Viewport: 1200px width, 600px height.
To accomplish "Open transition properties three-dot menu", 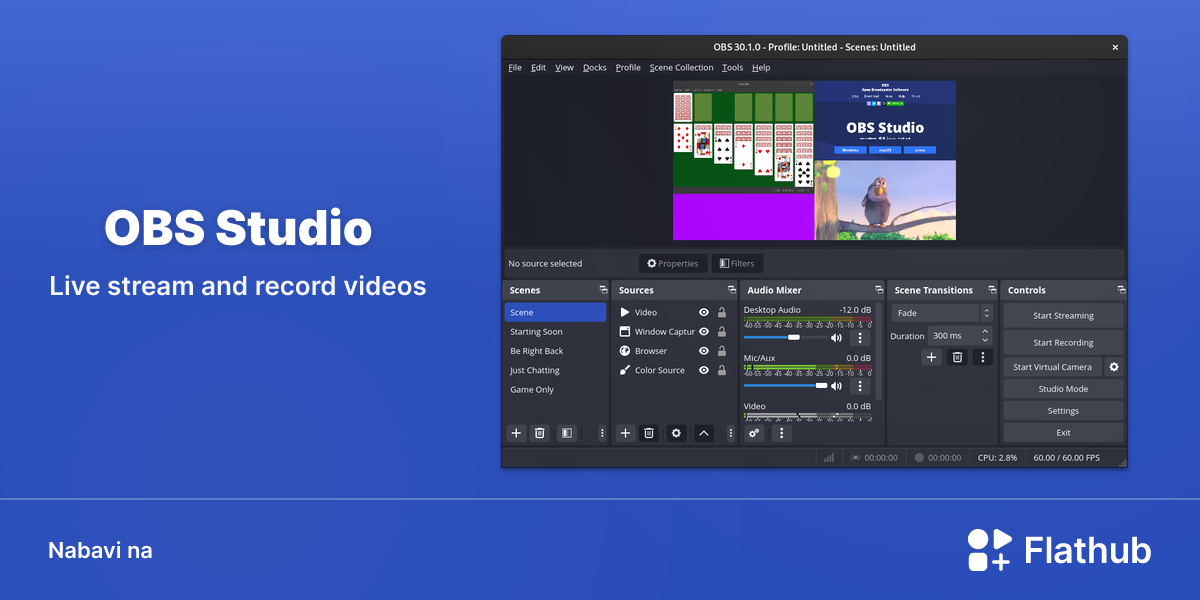I will coord(983,357).
